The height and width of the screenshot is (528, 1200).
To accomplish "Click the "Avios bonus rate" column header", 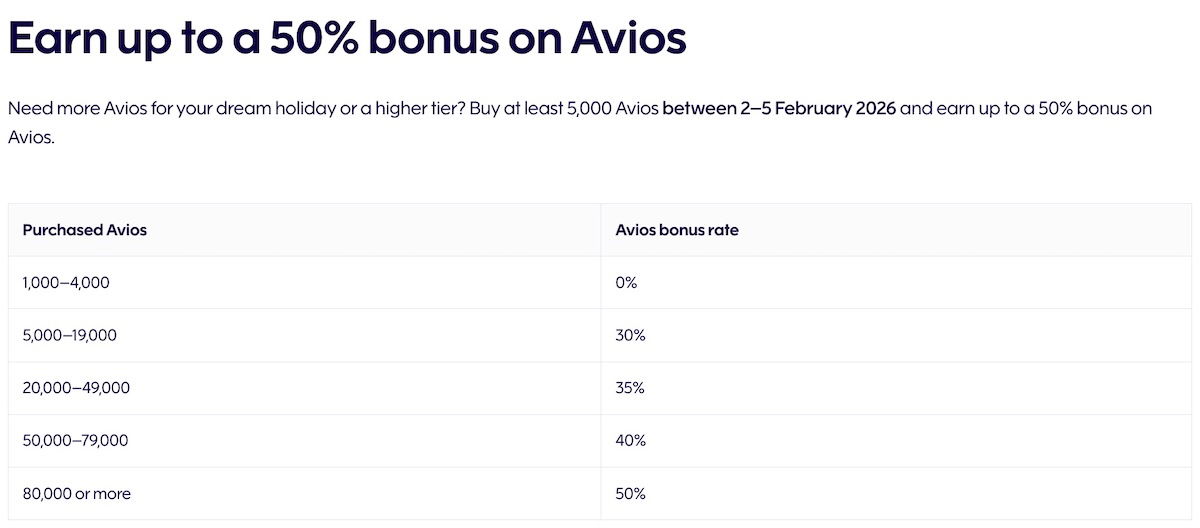I will [677, 230].
